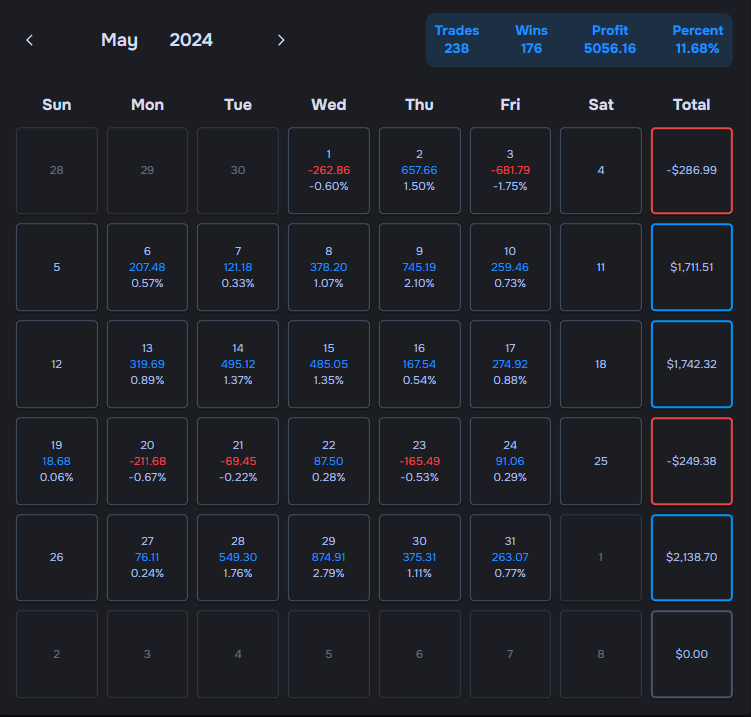Open Sunday May 19 cell showing 18.68
Image resolution: width=751 pixels, height=717 pixels.
coord(57,461)
